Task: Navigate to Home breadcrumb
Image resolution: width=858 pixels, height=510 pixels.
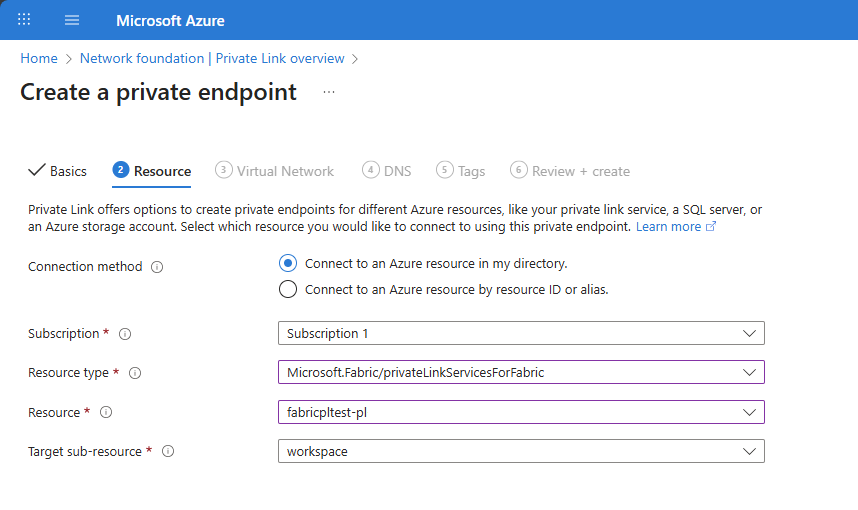Action: pyautogui.click(x=39, y=59)
